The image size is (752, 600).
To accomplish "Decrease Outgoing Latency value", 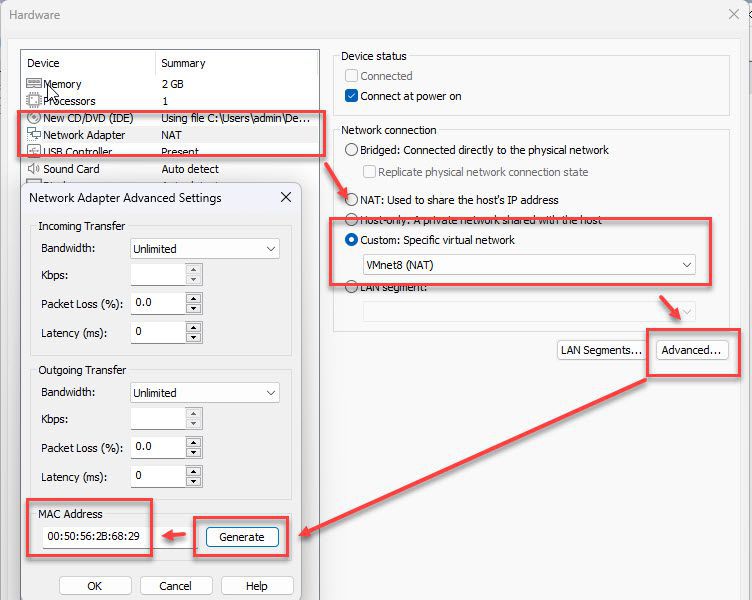I will pos(194,481).
